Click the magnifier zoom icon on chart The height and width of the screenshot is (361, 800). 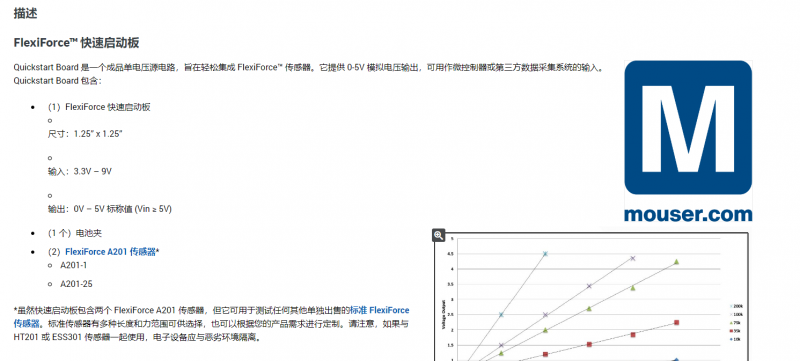439,235
